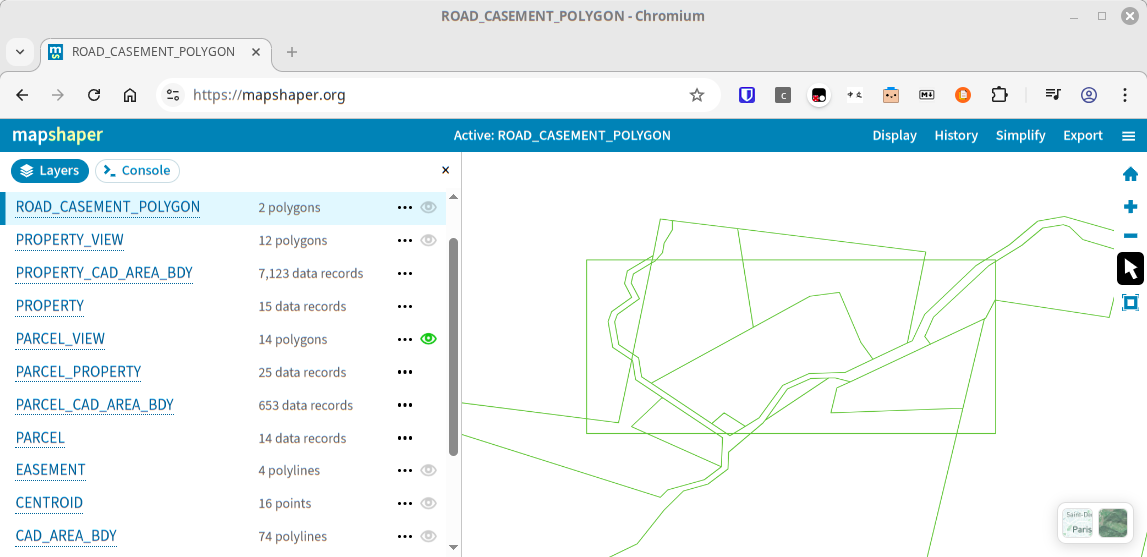1147x557 pixels.
Task: Open the Chromium three-dot menu
Action: (1125, 95)
